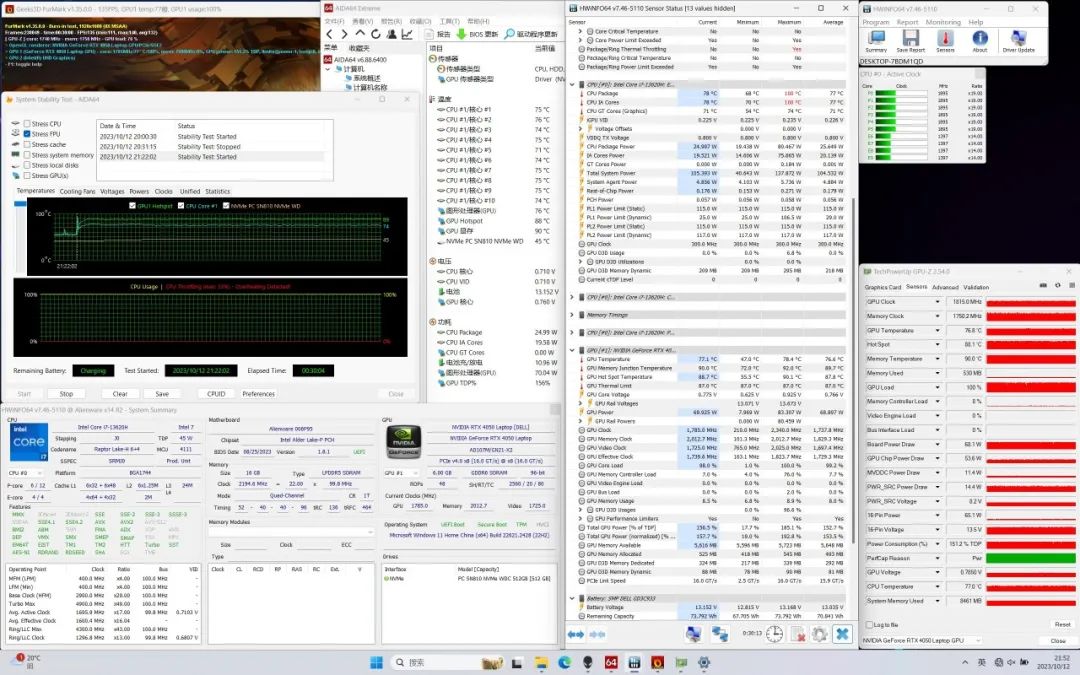
Task: Open the Monitoring menu in HWiNFO64
Action: [x=942, y=21]
